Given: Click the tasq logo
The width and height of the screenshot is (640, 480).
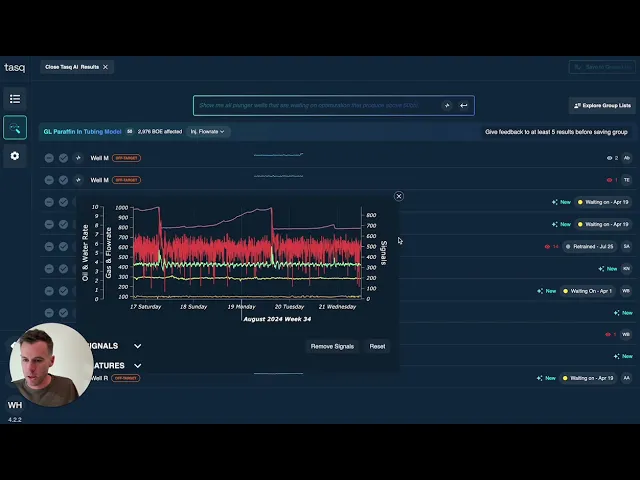Looking at the screenshot, I should 15,67.
